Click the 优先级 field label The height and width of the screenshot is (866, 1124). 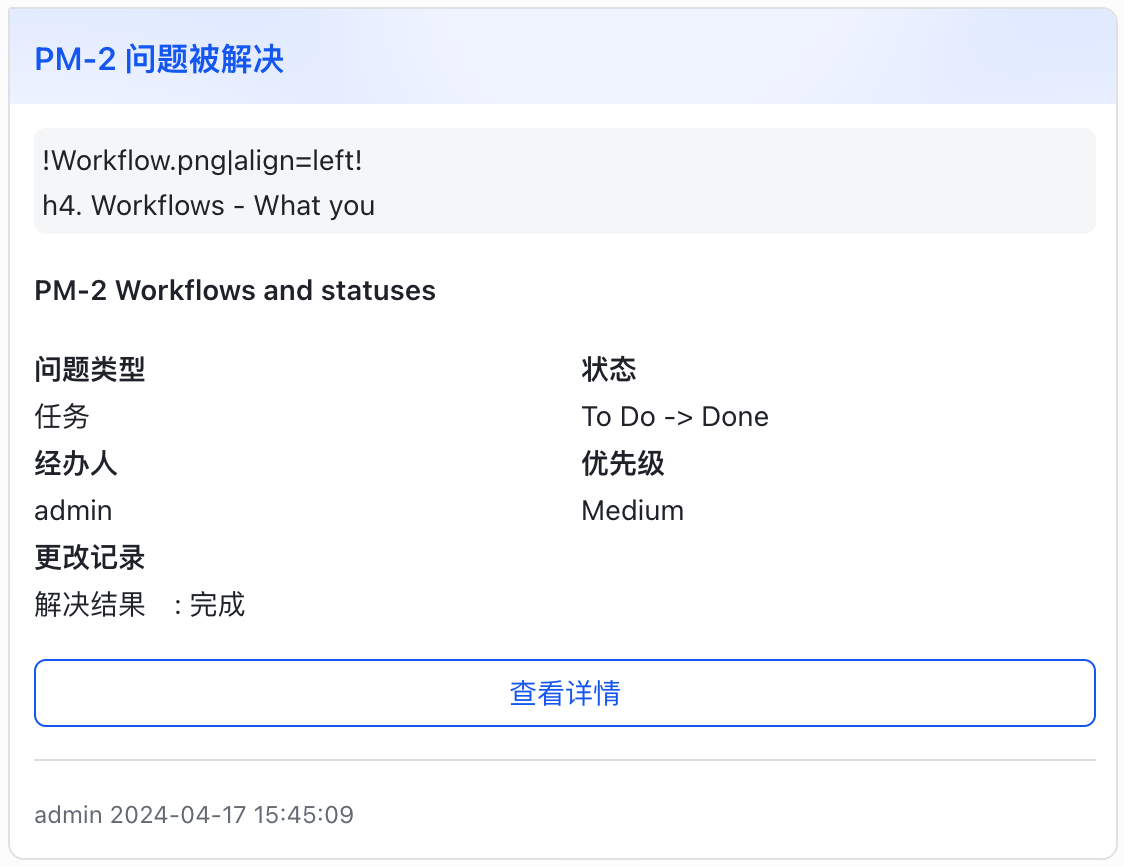tap(622, 464)
